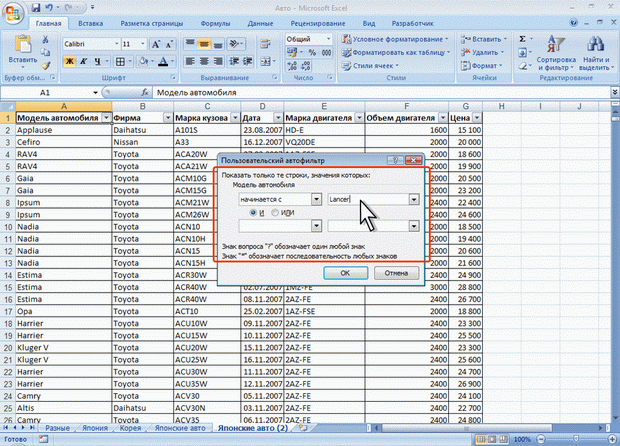This screenshot has width=620, height=446.
Task: Click the Cut scissors icon
Action: coord(45,39)
